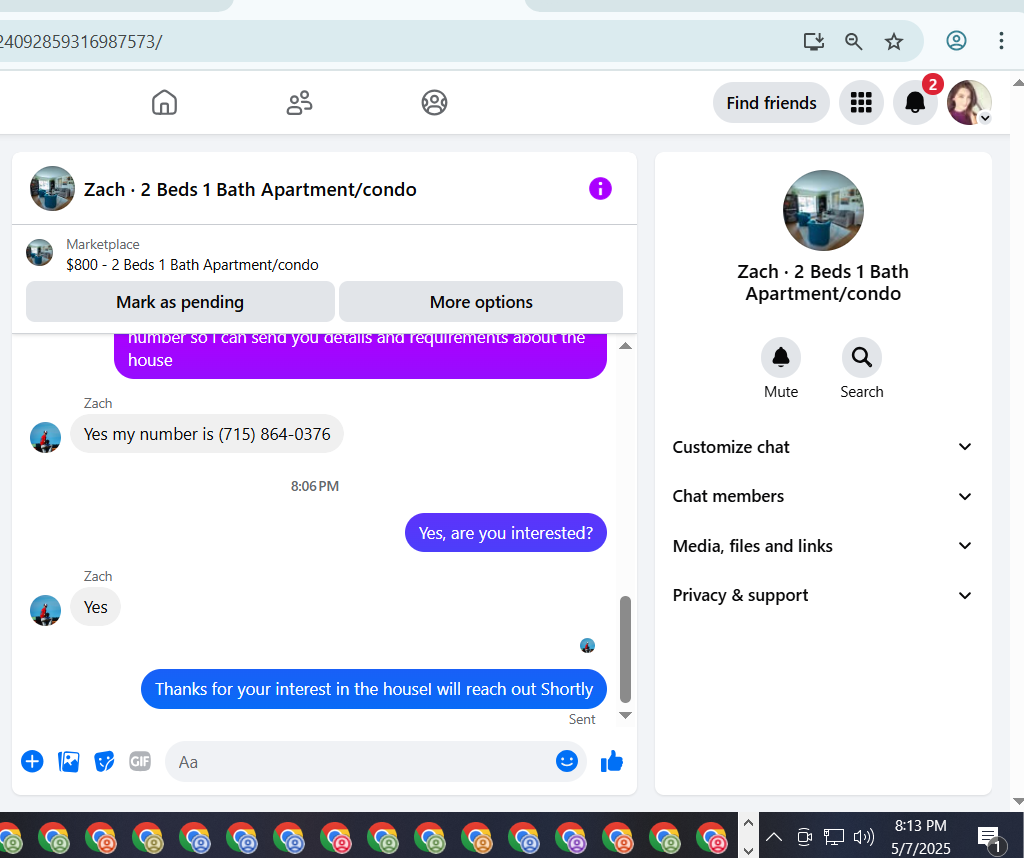Click header conversation thumbnail image

pos(52,189)
